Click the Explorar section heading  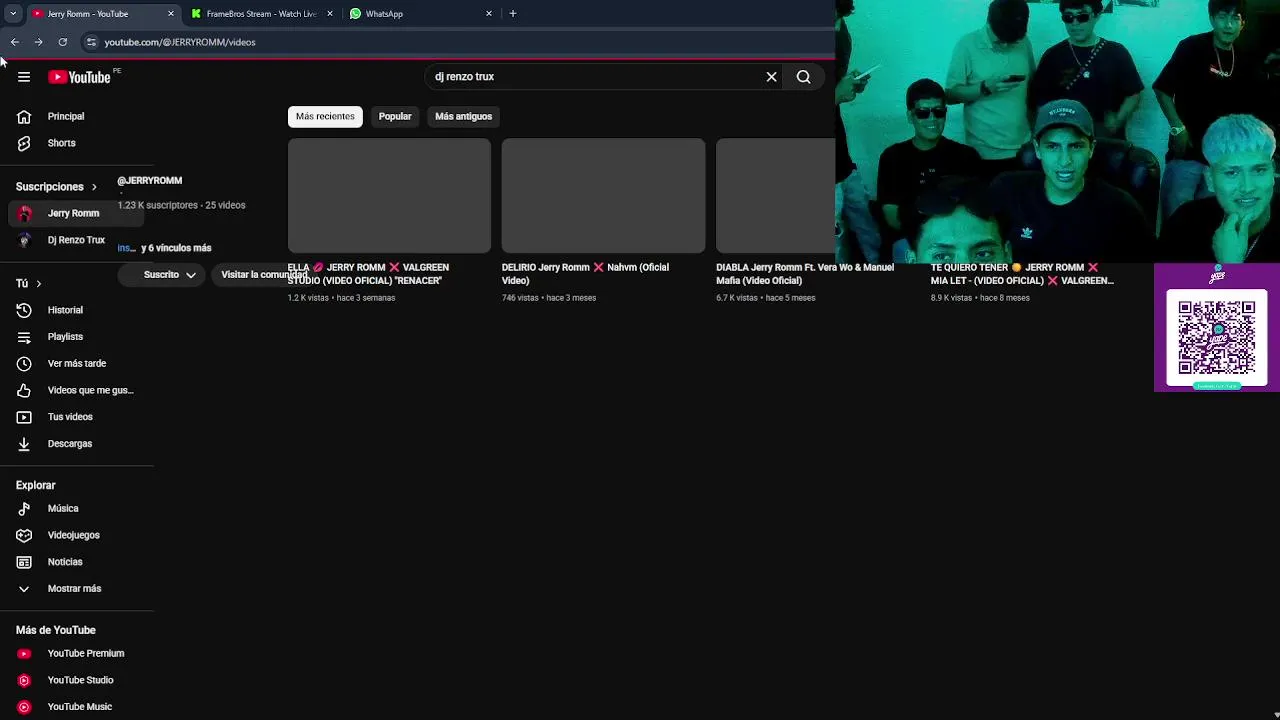(36, 485)
